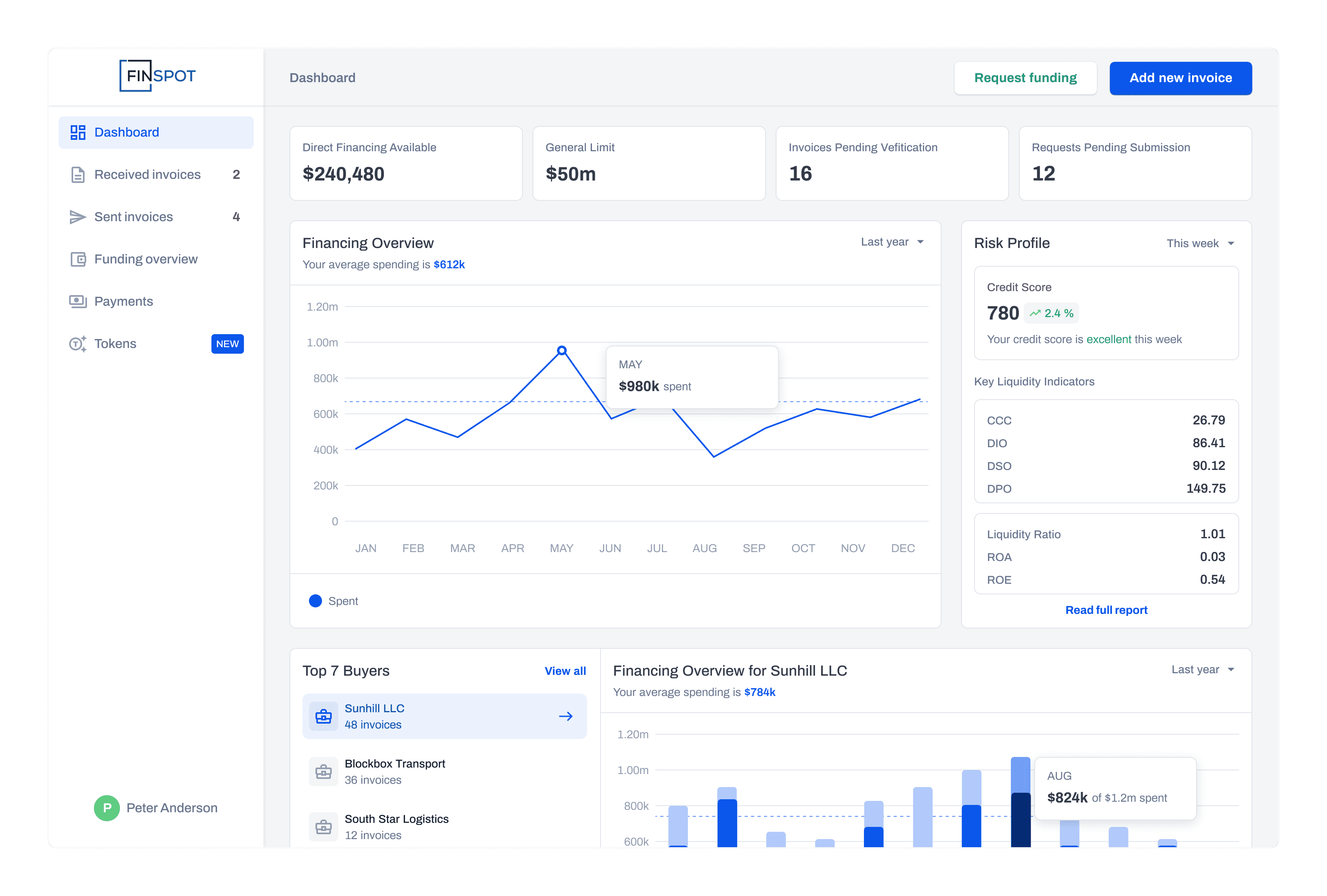Click the Received invoices document icon

78,175
